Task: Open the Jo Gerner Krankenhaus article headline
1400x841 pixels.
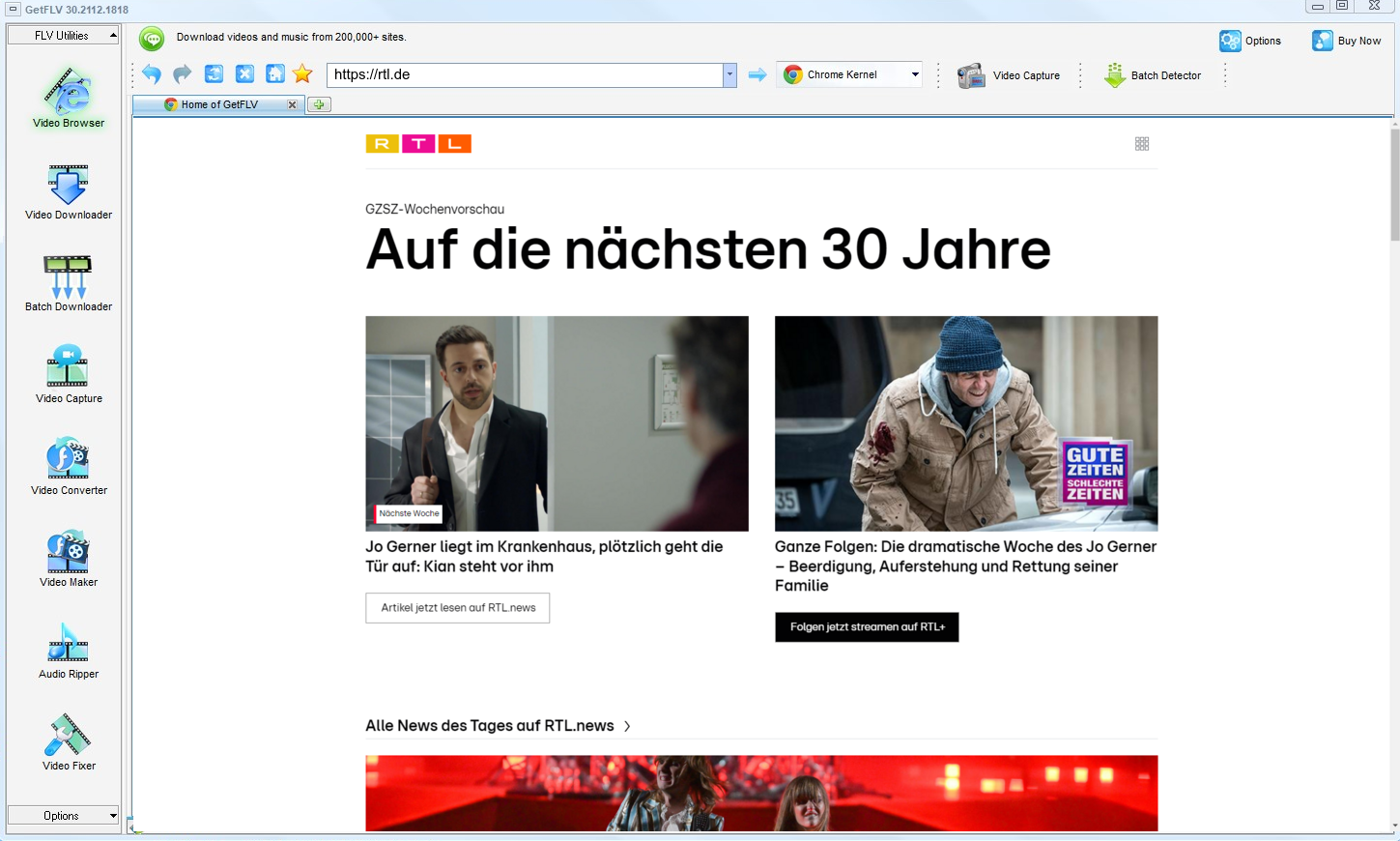Action: (x=544, y=557)
